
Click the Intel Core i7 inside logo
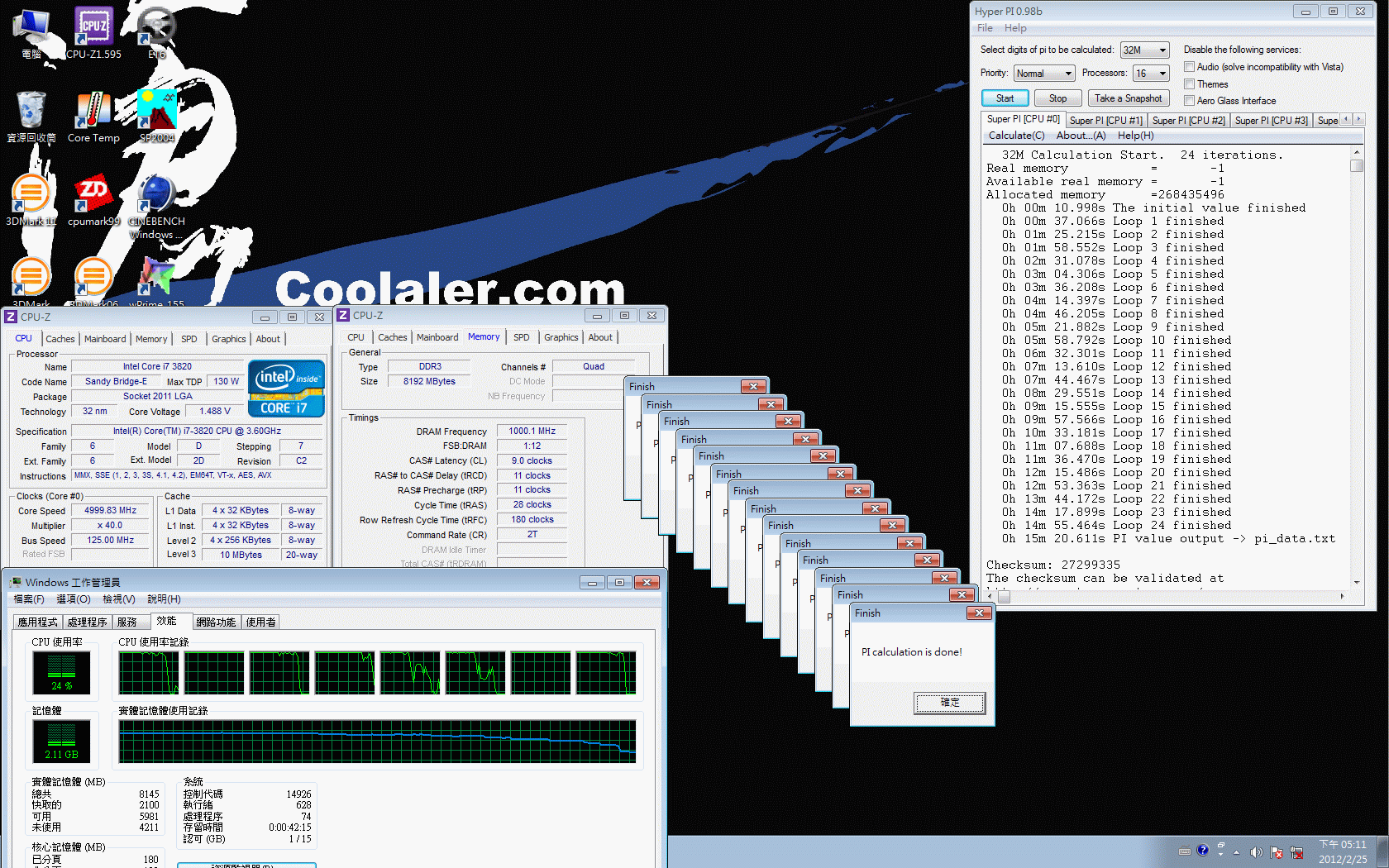[x=286, y=388]
